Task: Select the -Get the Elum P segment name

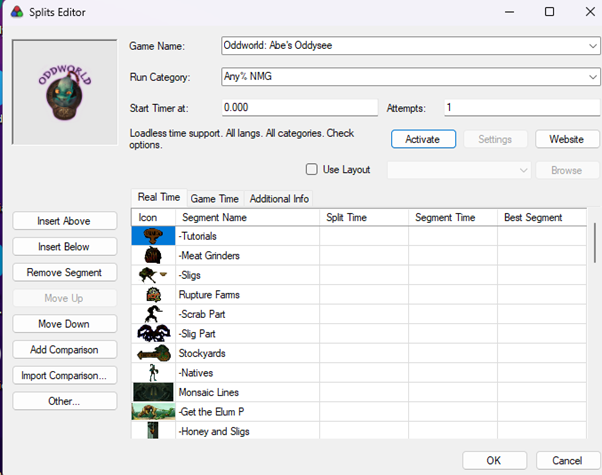Action: coord(211,412)
